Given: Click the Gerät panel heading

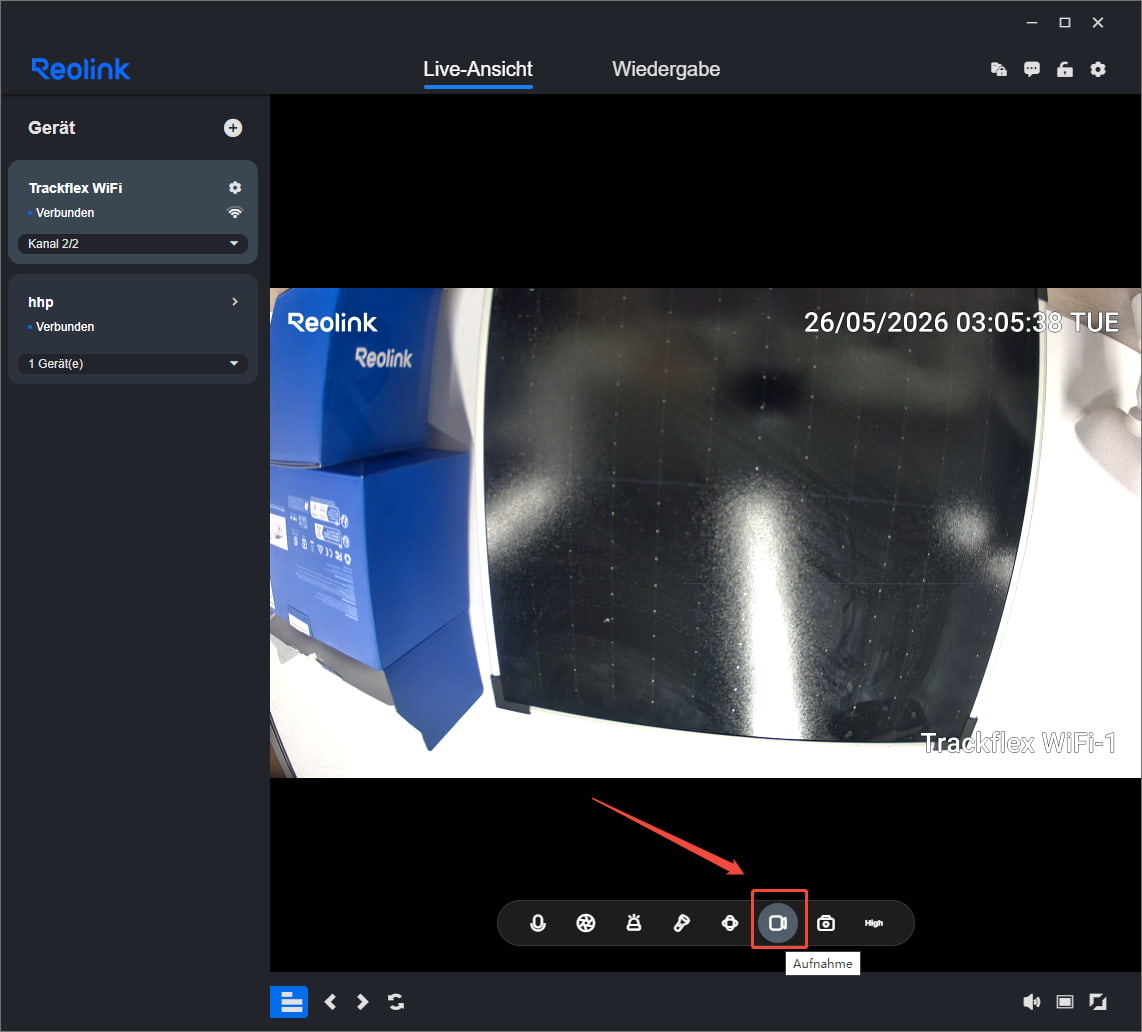Looking at the screenshot, I should [52, 128].
